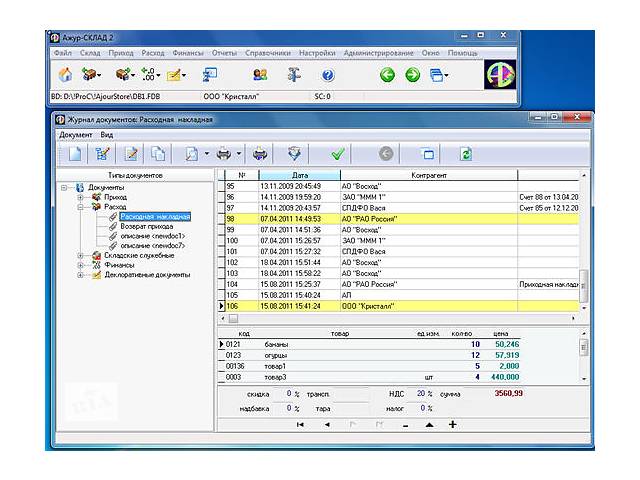Click the notes pencil icon in main toolbar
The image size is (640, 480).
(x=174, y=75)
